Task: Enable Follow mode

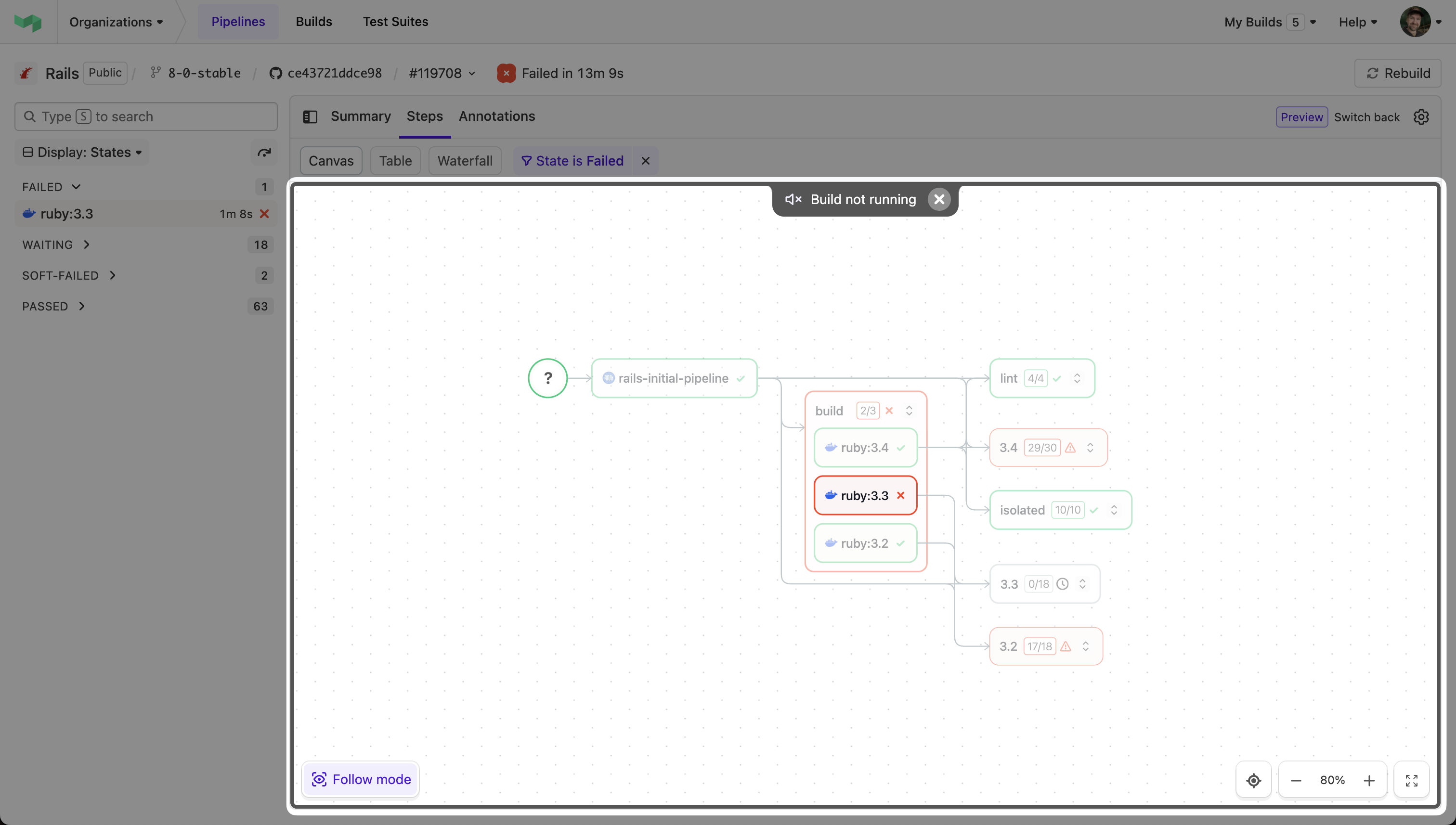Action: click(x=360, y=778)
